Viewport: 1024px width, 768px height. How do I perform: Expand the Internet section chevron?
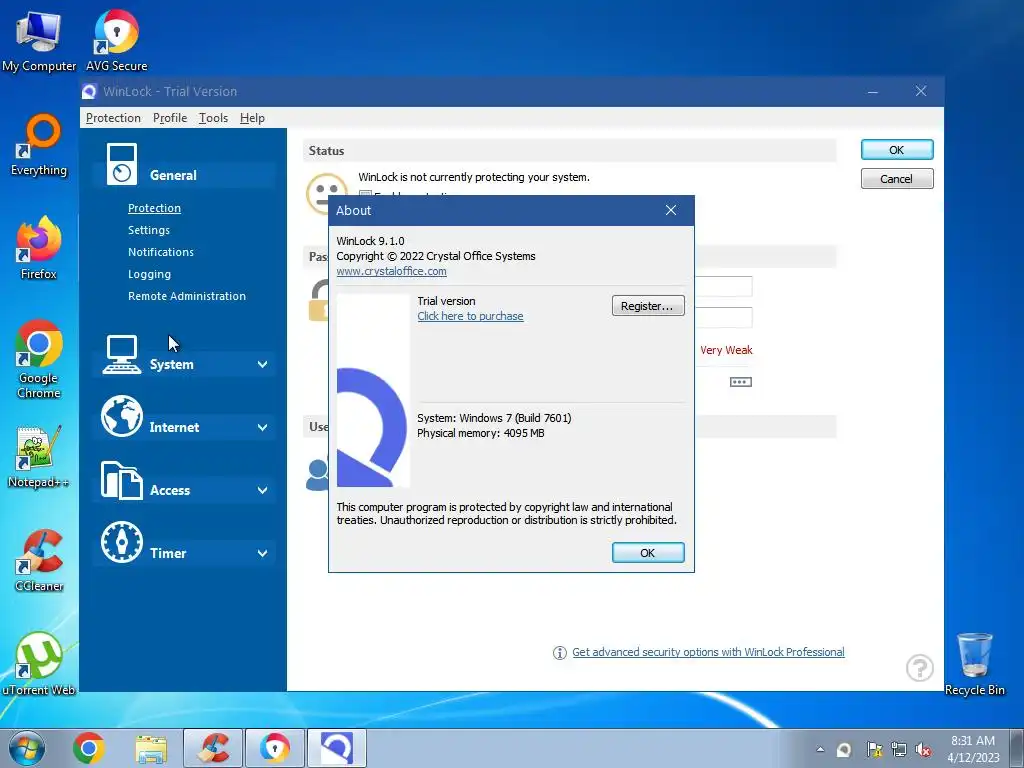[x=263, y=427]
